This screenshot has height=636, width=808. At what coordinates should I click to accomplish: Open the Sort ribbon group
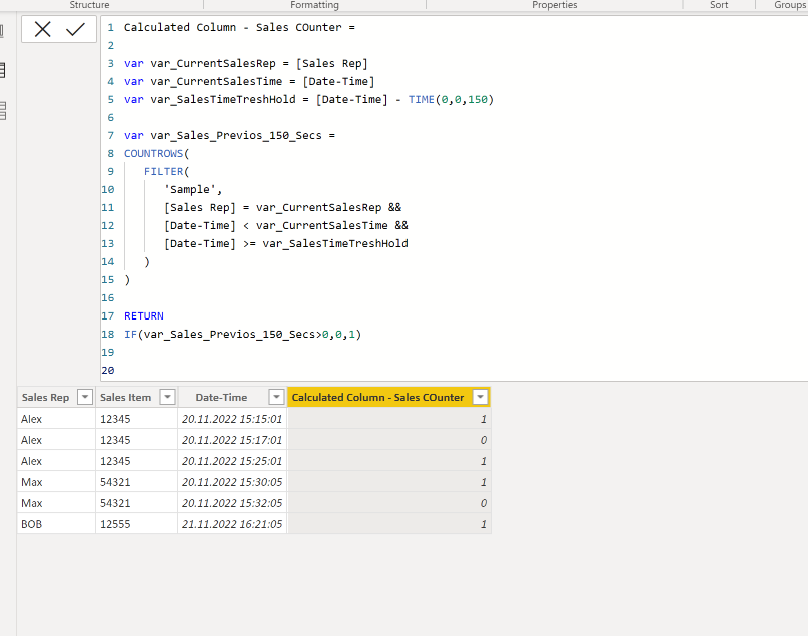coord(719,5)
